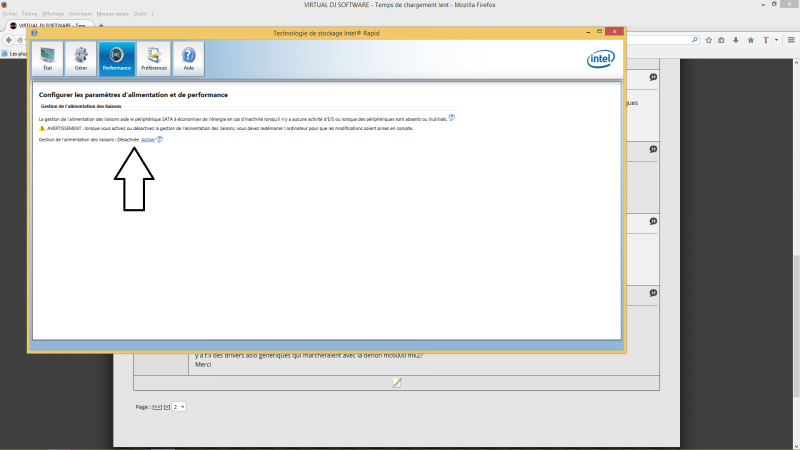Minimize the Firefox window

coord(763,4)
